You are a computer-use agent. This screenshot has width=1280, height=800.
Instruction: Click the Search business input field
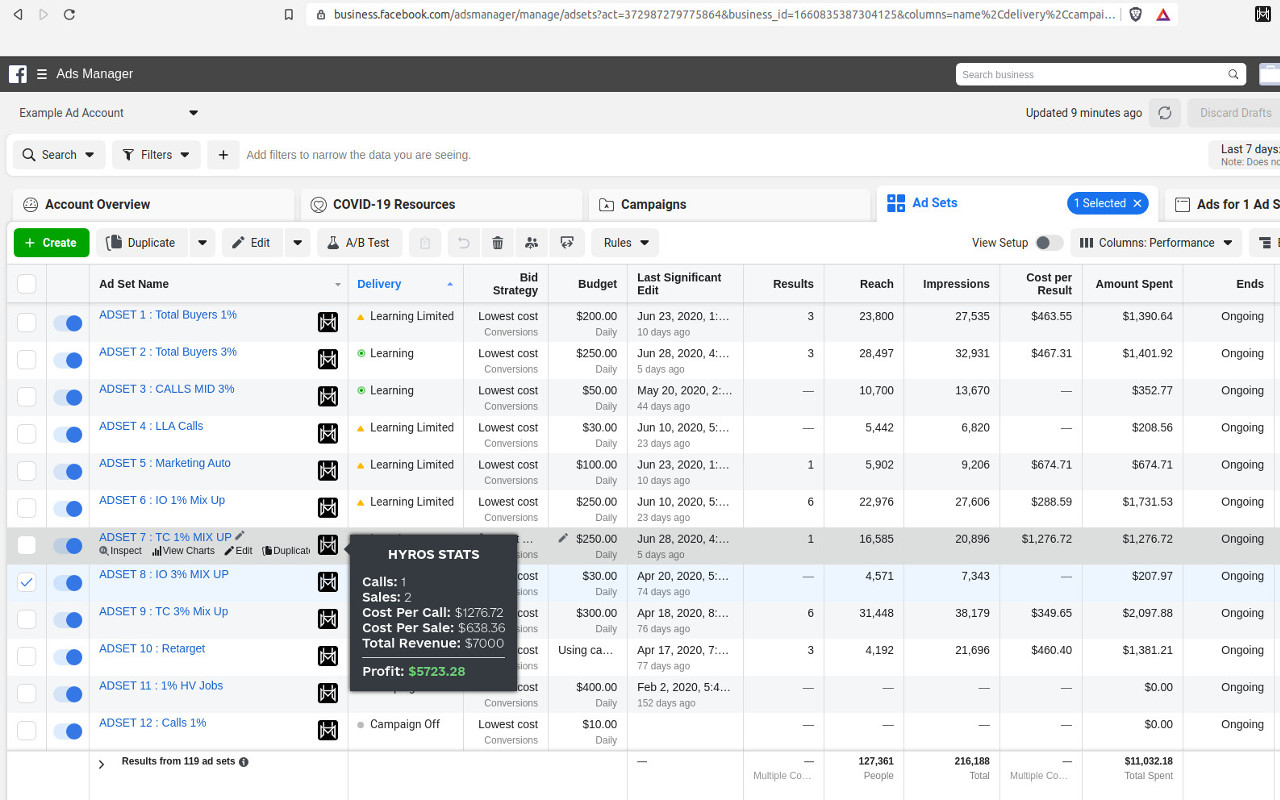pyautogui.click(x=1092, y=74)
